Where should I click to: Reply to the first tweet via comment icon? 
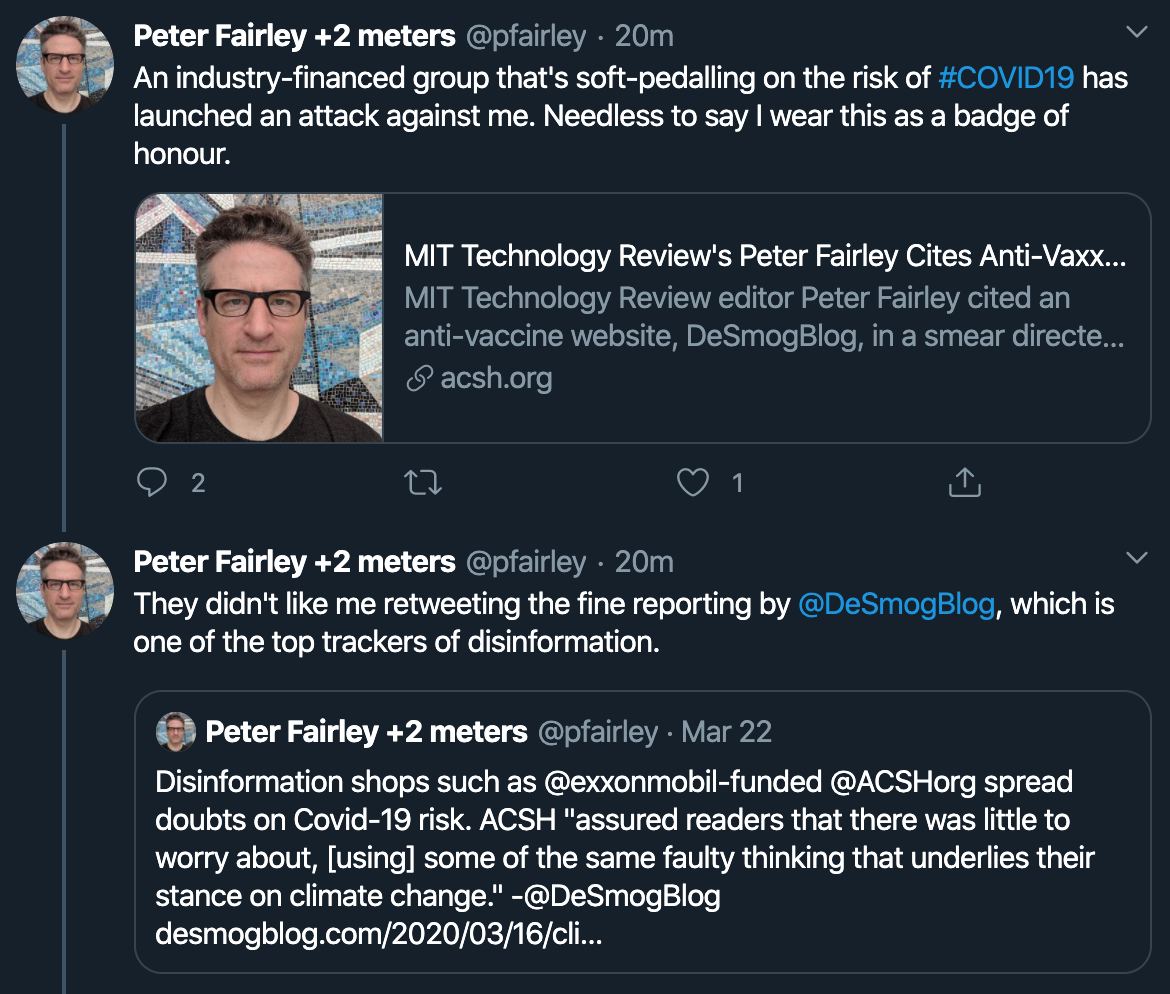(x=152, y=483)
